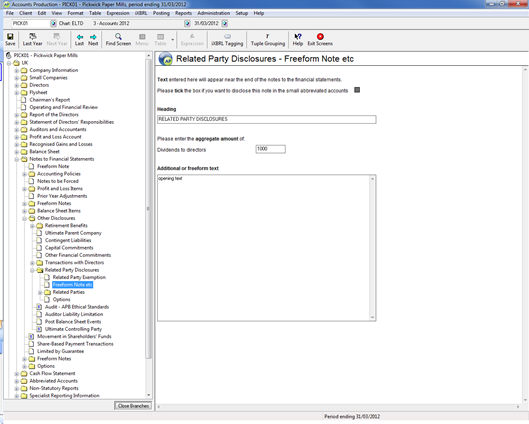Tick disclose in small abbreviated accounts box

(357, 90)
